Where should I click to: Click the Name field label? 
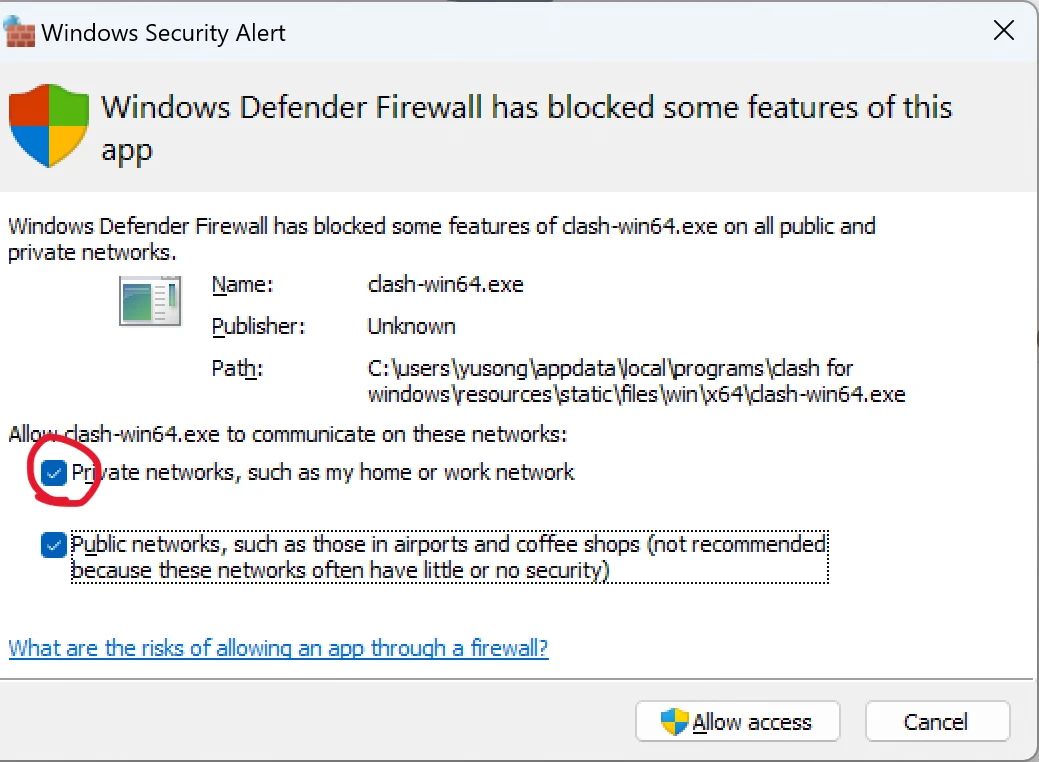[242, 285]
